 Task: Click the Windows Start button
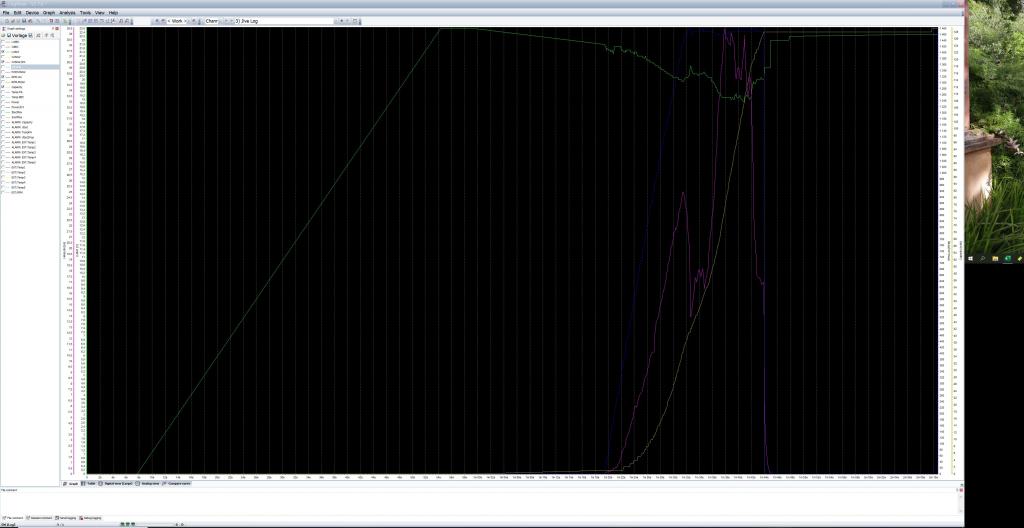pos(972,258)
